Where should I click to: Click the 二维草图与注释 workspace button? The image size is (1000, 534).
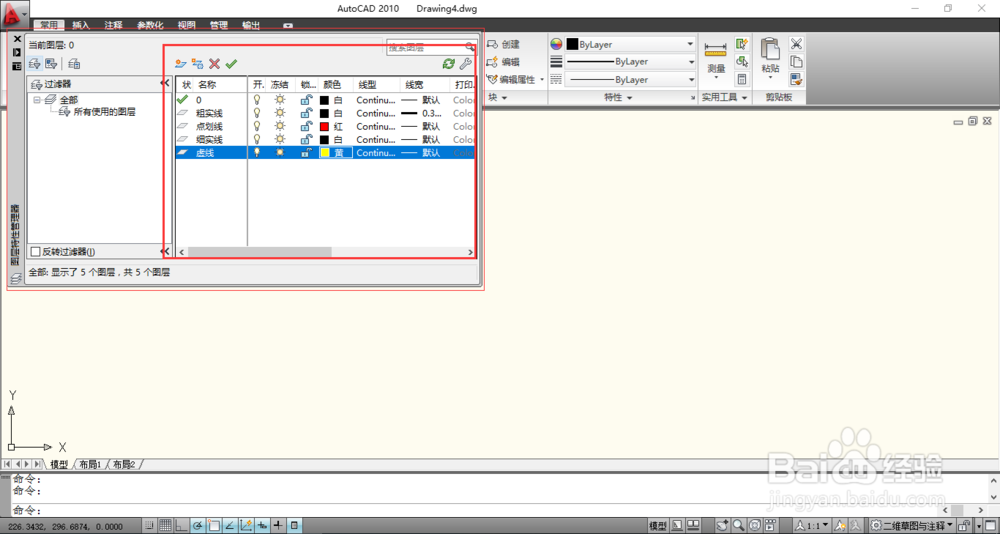[913, 526]
